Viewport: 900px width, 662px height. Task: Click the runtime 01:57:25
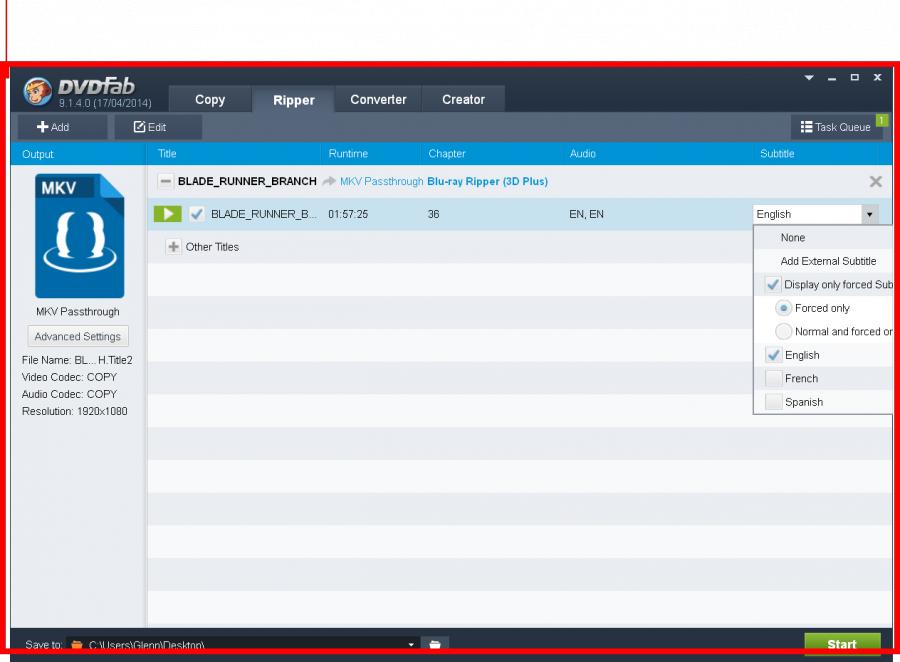(348, 214)
